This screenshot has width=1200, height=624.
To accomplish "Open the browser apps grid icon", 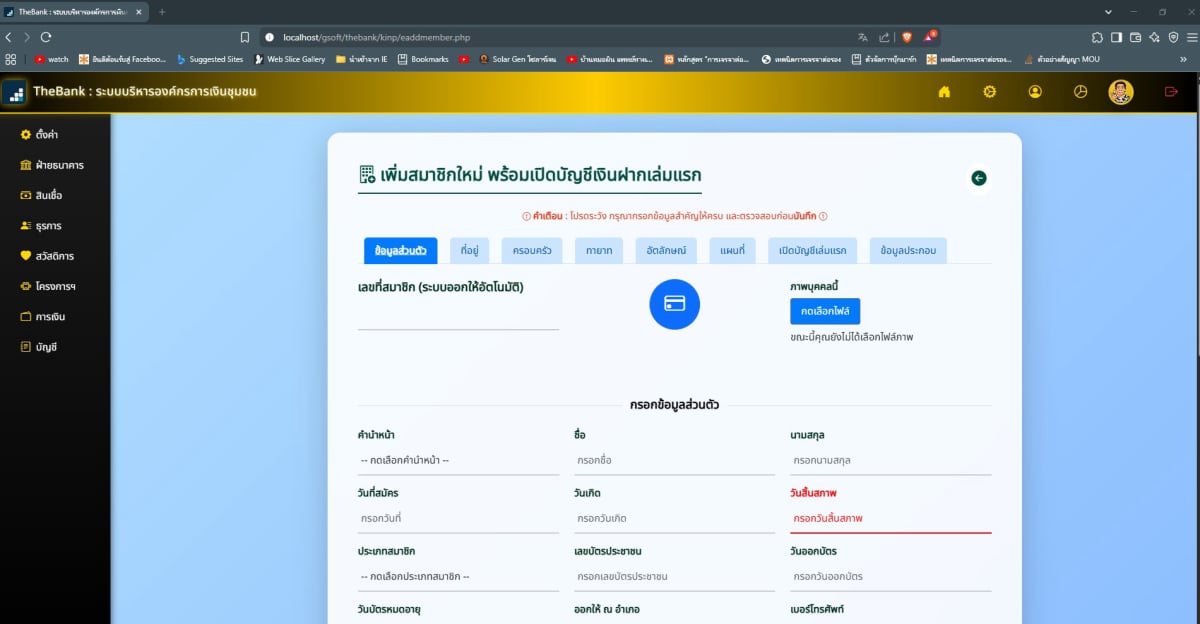I will [x=11, y=59].
